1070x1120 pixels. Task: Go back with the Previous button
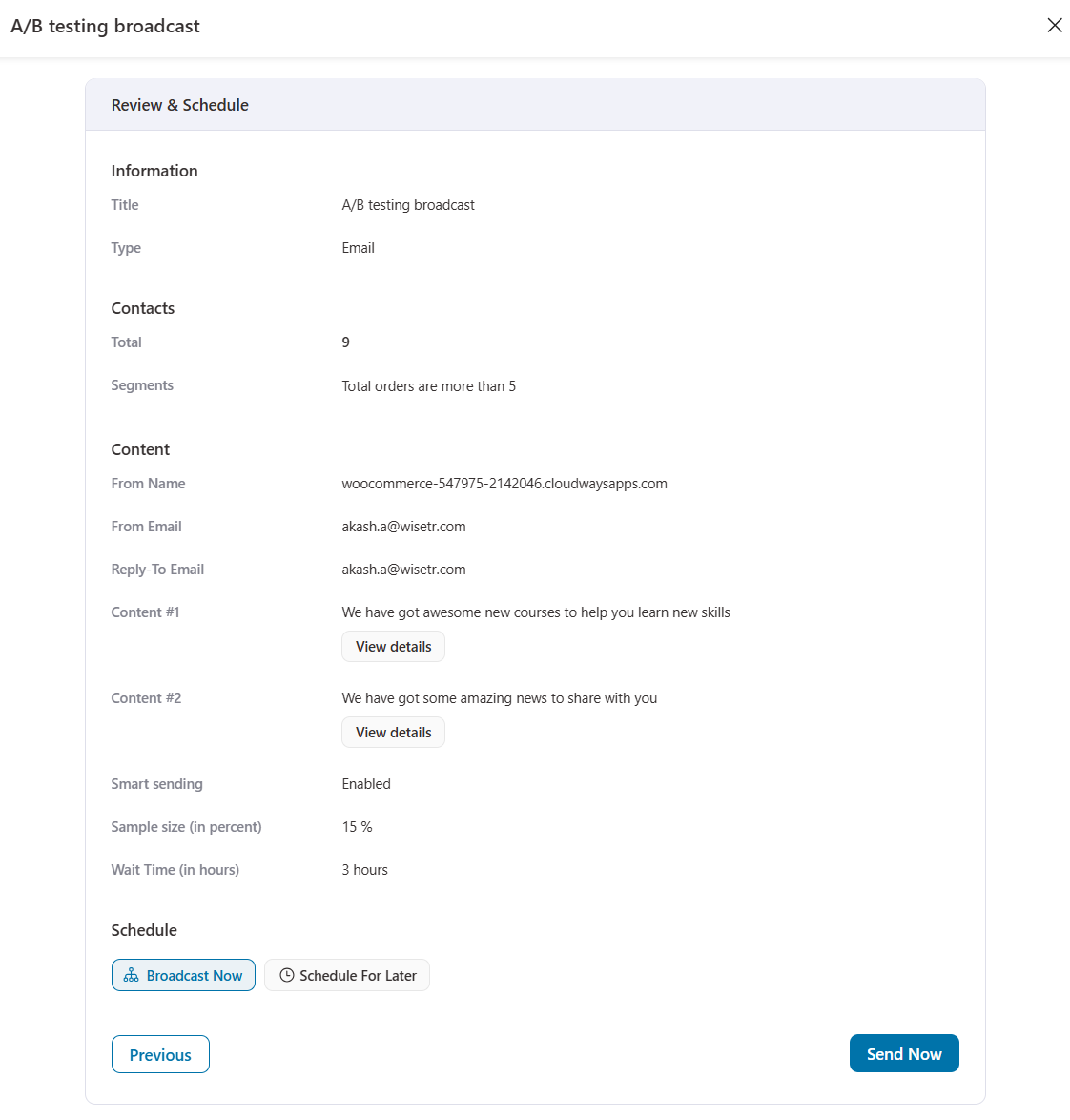pyautogui.click(x=160, y=1054)
